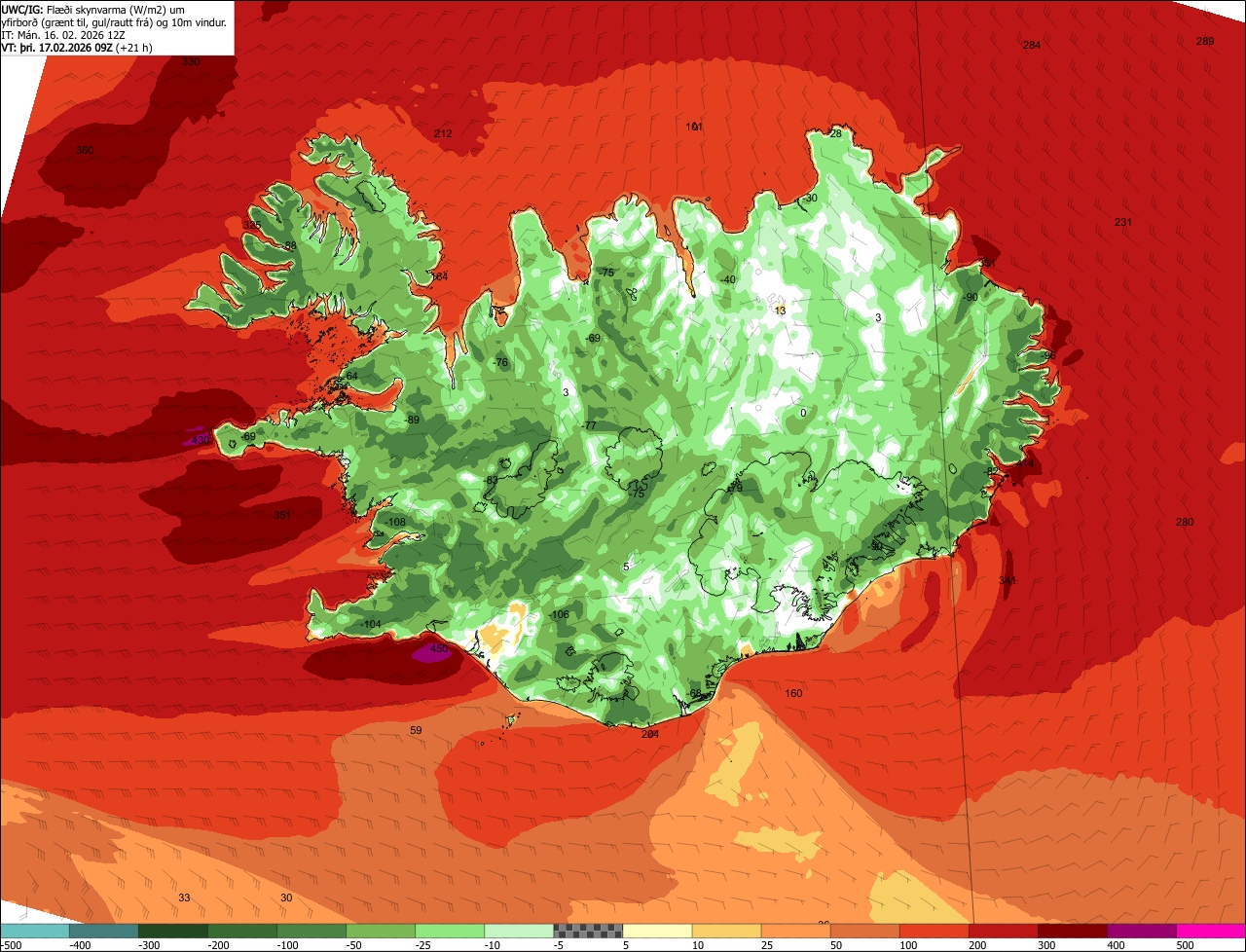
Task: Choose the light green swatch between -50 and -25
Action: click(x=381, y=931)
